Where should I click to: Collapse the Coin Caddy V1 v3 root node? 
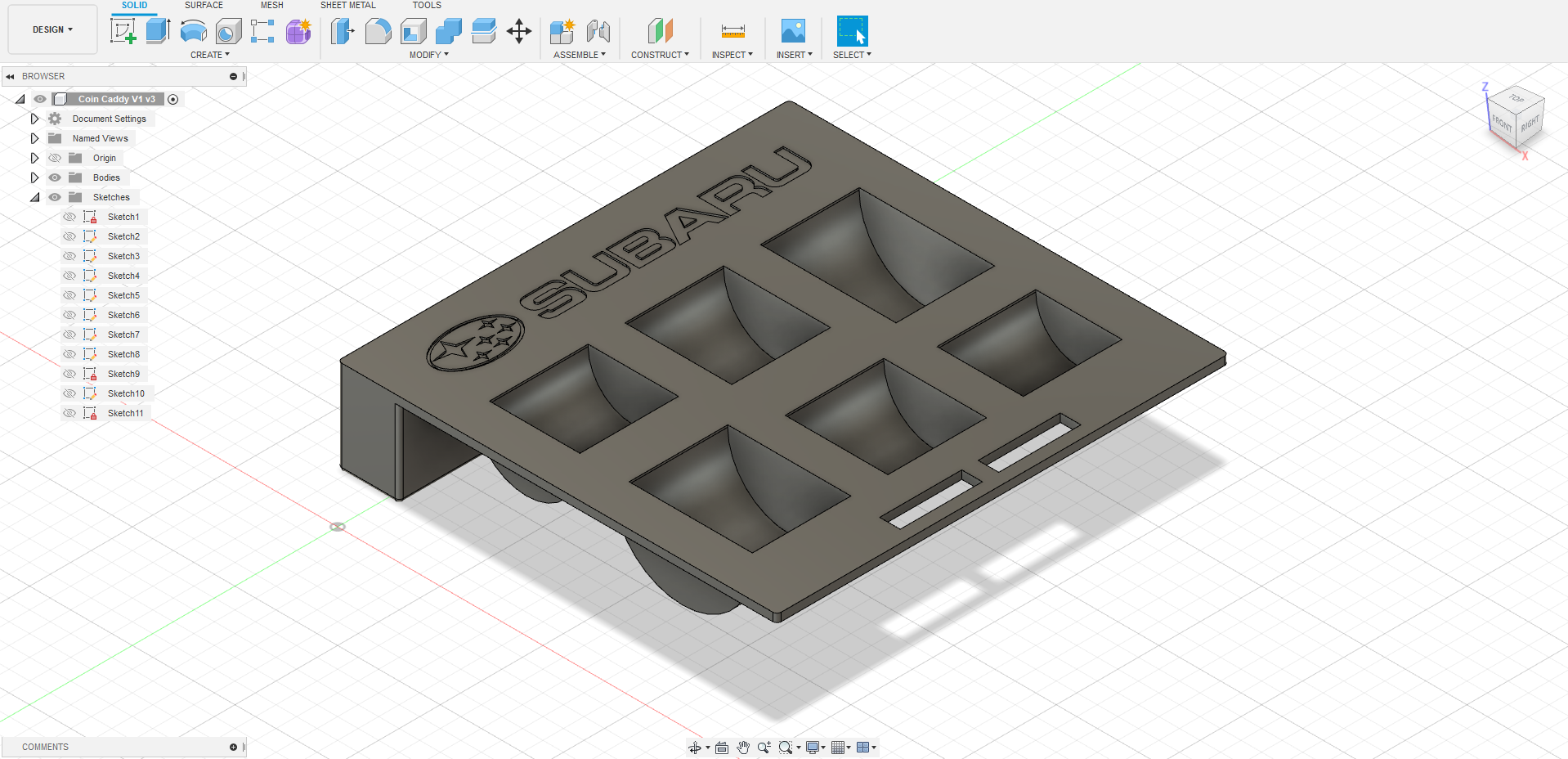[20, 99]
